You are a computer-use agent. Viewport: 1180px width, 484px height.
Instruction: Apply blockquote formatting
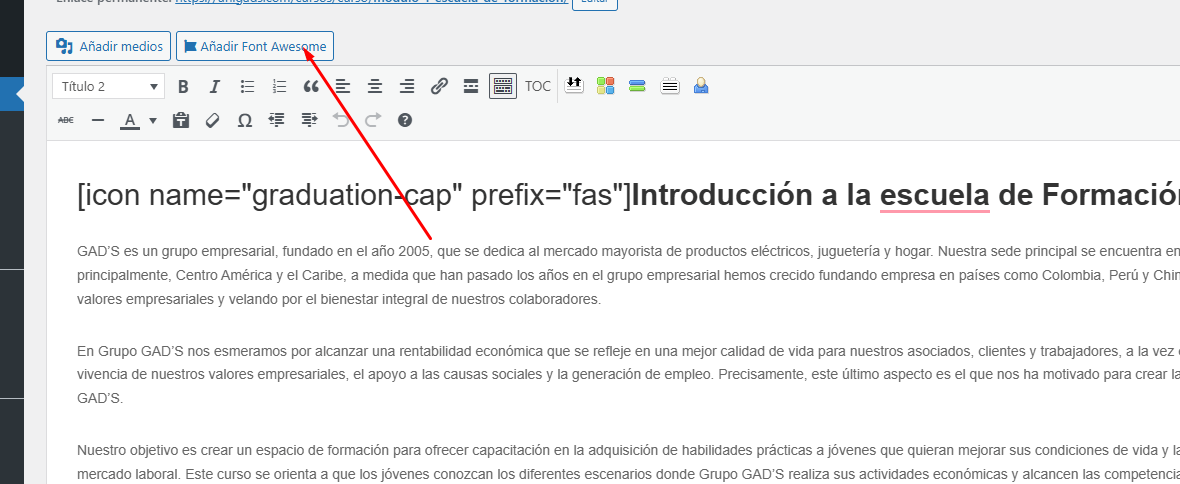pos(311,87)
